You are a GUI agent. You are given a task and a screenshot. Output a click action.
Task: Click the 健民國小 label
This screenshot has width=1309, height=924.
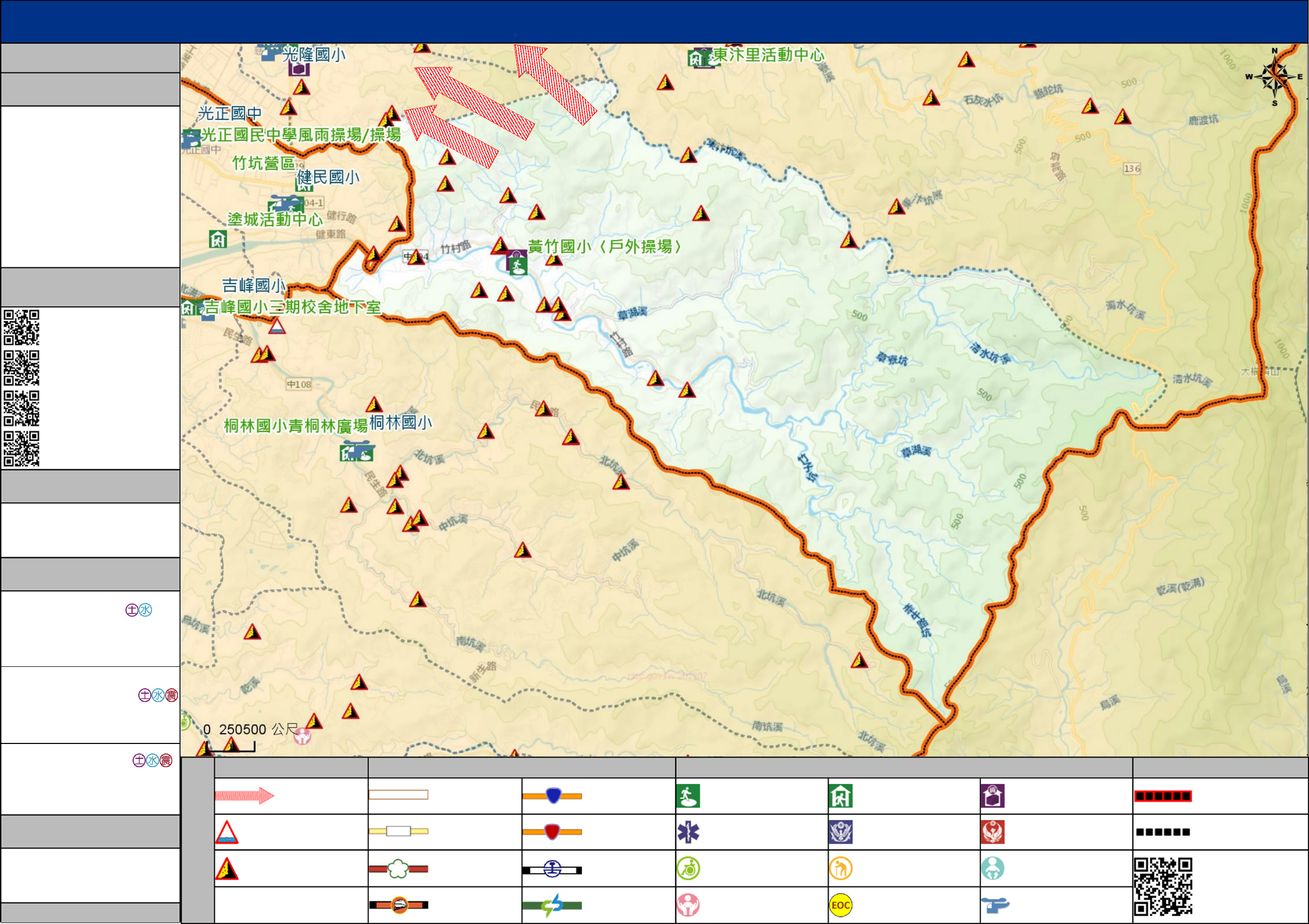click(328, 177)
